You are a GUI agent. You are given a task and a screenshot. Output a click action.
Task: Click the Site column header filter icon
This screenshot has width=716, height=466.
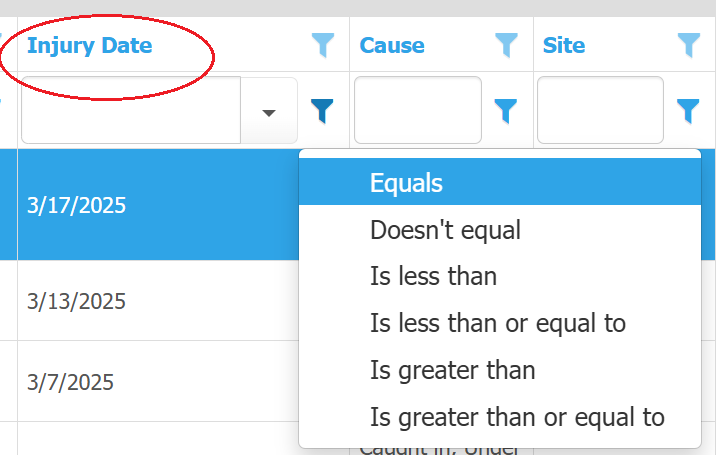(x=688, y=45)
